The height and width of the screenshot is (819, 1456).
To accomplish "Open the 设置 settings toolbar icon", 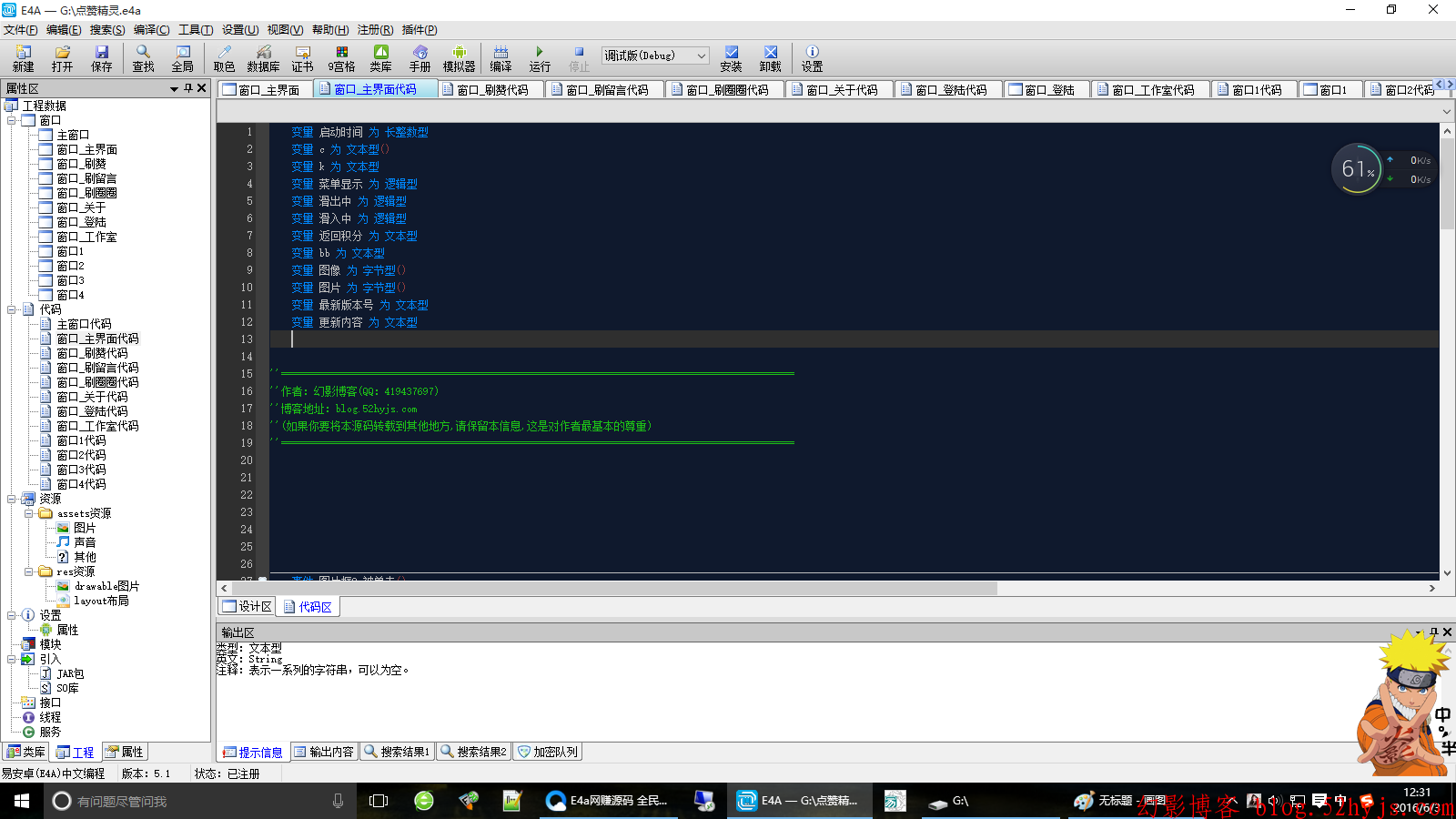I will 812,58.
